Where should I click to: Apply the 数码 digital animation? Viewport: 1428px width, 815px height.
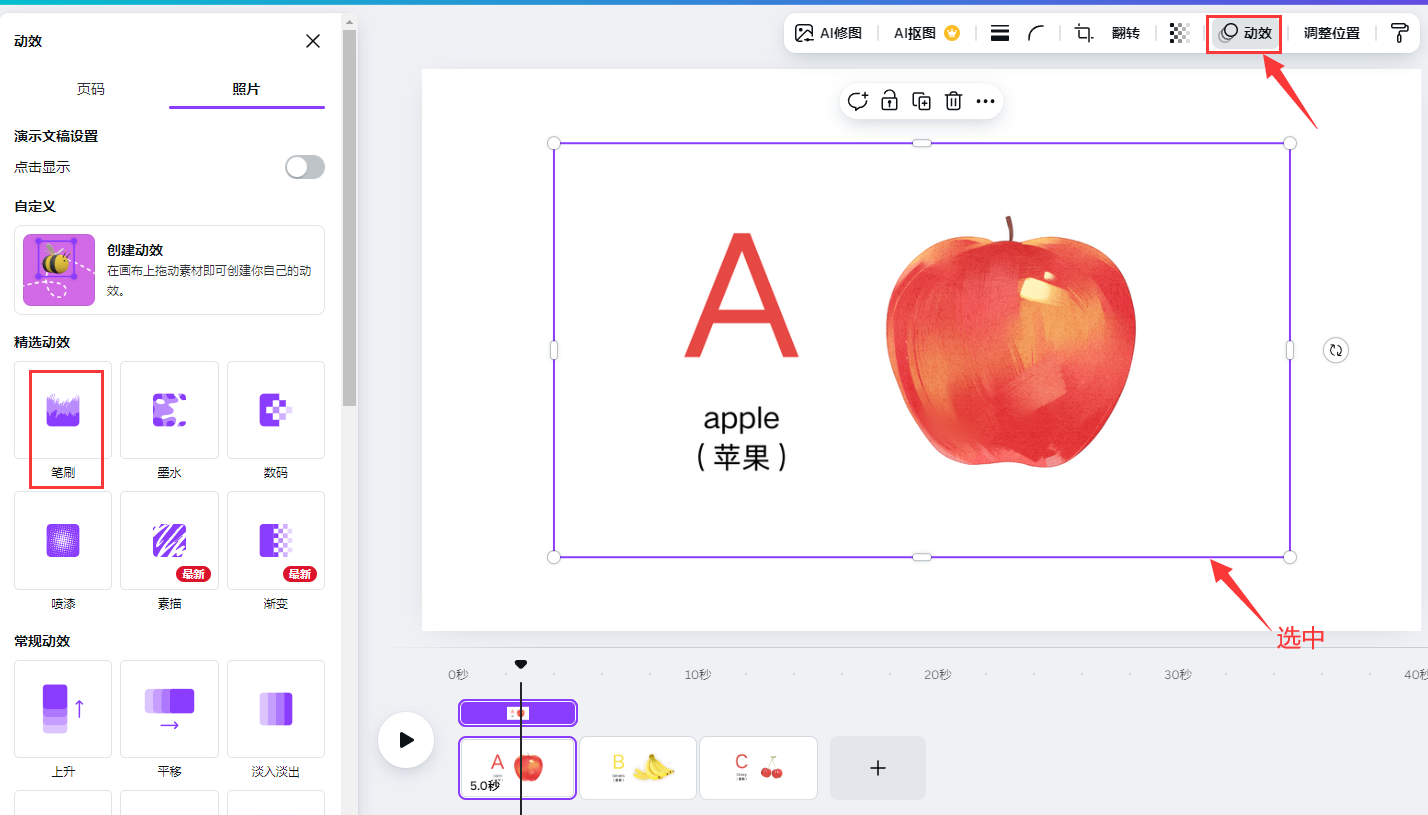[276, 410]
